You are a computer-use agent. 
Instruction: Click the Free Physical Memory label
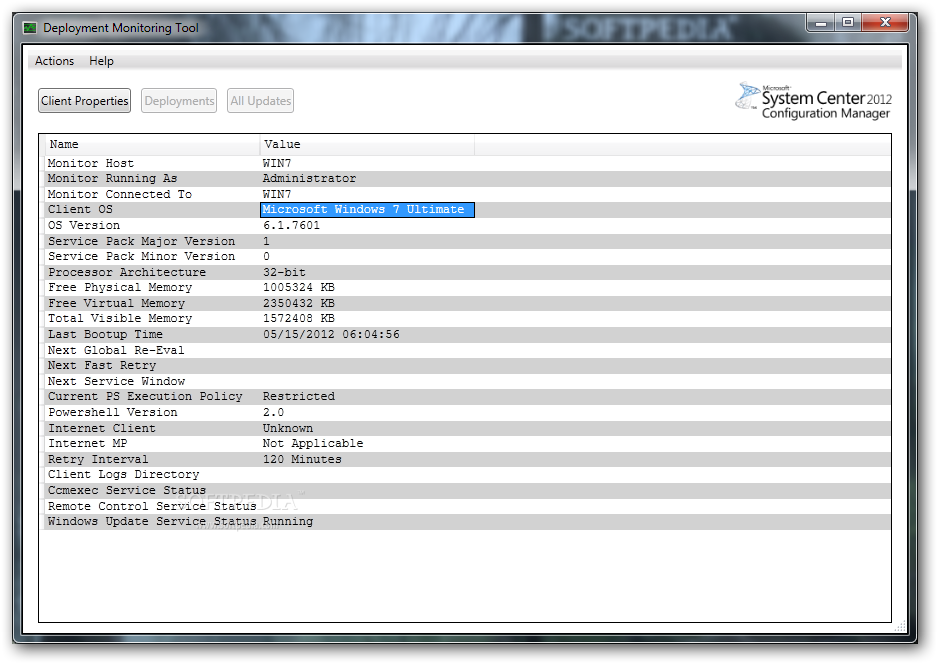(120, 287)
